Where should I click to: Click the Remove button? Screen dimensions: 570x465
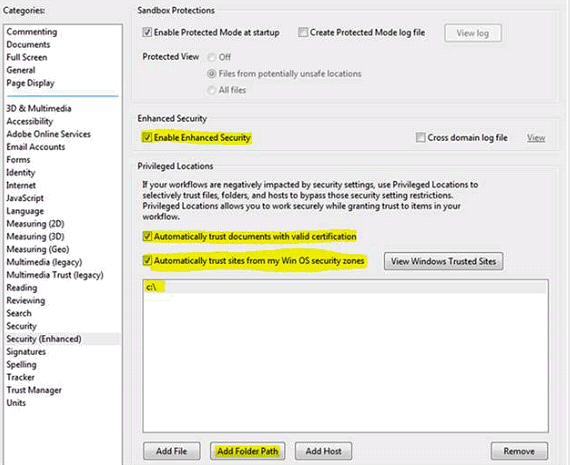coord(519,451)
